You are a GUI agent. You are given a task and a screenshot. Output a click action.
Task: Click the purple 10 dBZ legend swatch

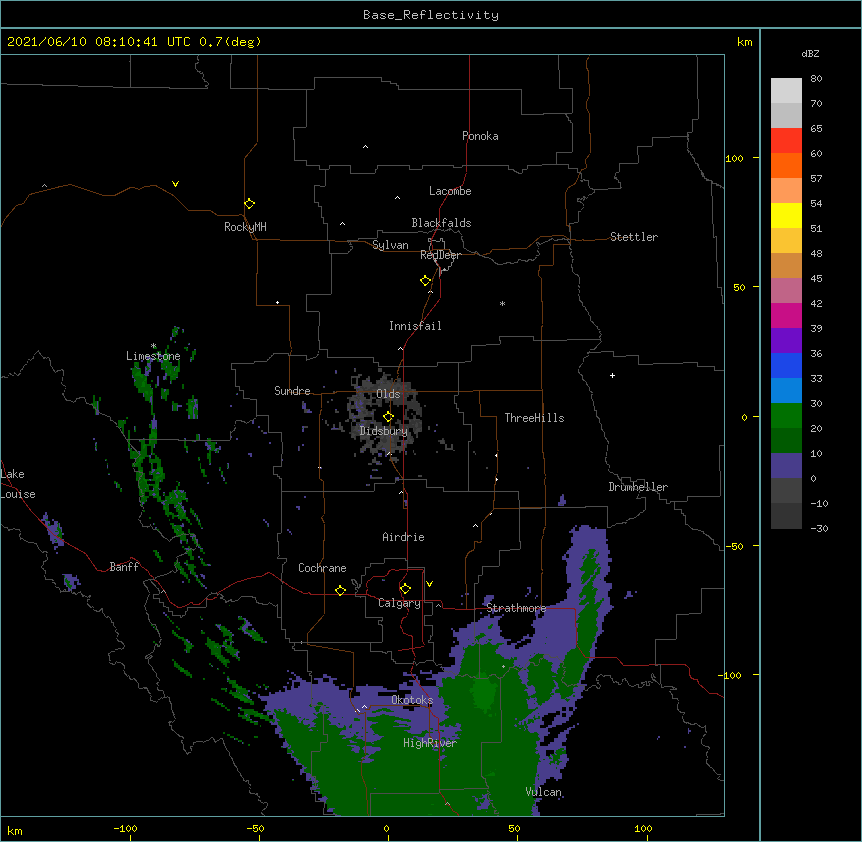[786, 466]
